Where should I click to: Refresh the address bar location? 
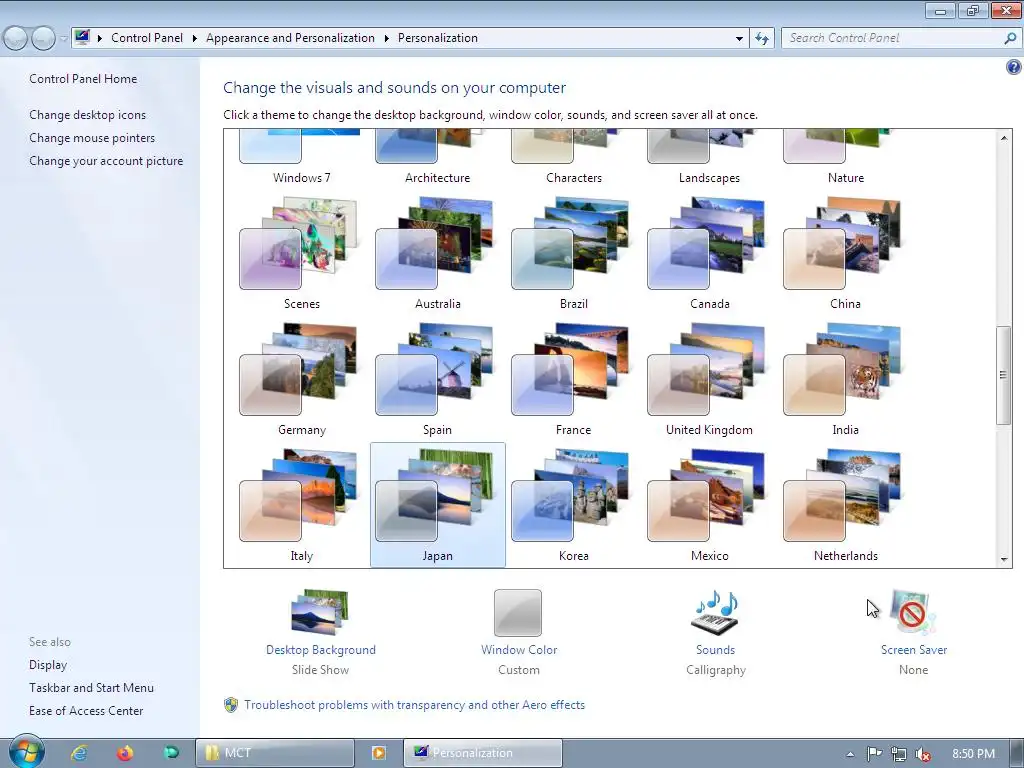[762, 38]
